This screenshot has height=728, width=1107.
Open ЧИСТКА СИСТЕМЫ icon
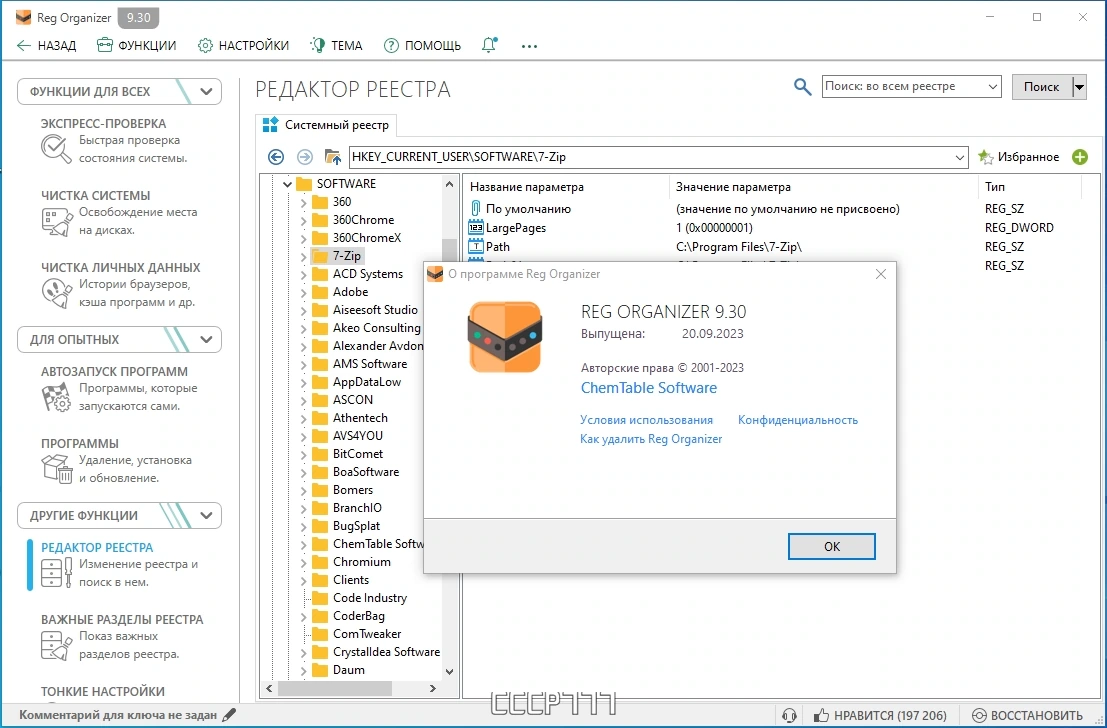tap(56, 222)
